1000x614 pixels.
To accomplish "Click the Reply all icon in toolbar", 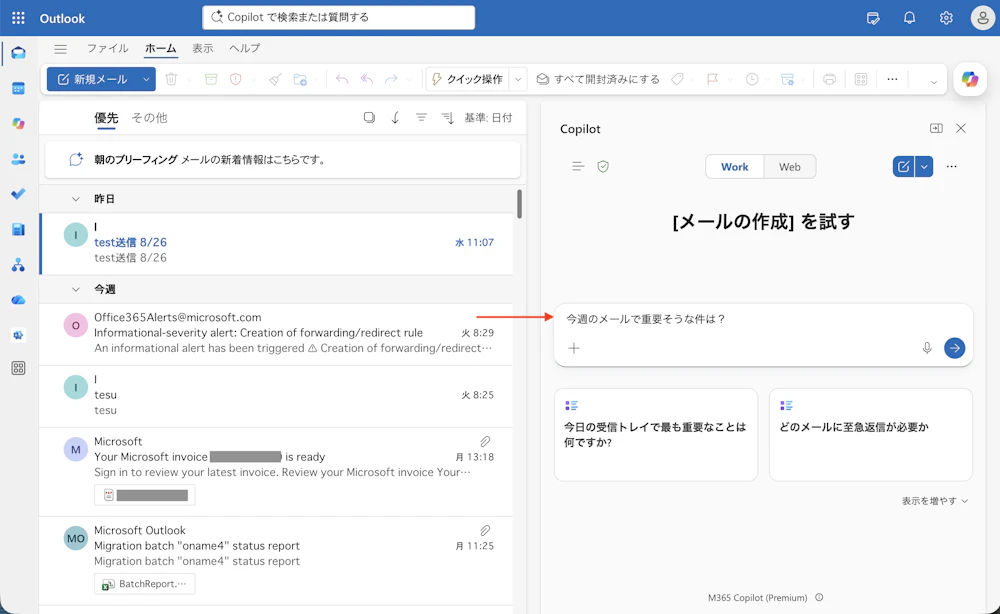I will [367, 79].
